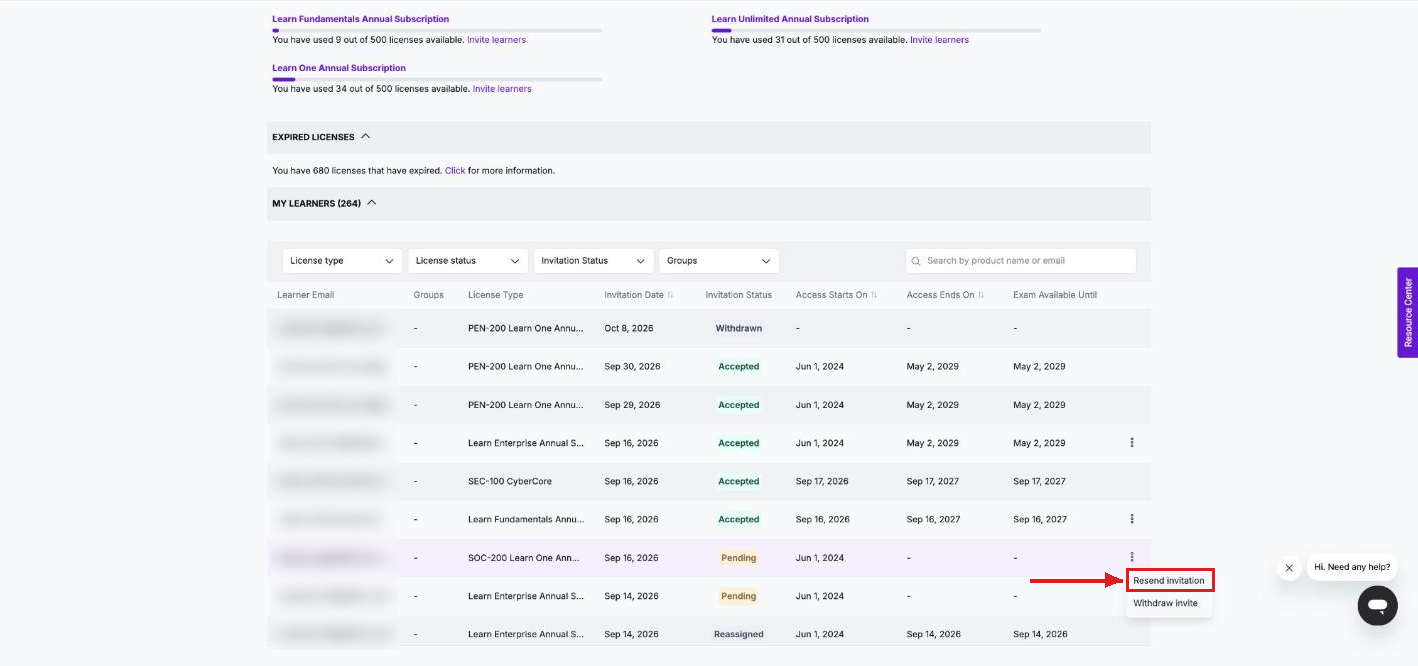Open Learn Unlimited Annual Subscription title link
The image size is (1418, 666).
coord(790,19)
